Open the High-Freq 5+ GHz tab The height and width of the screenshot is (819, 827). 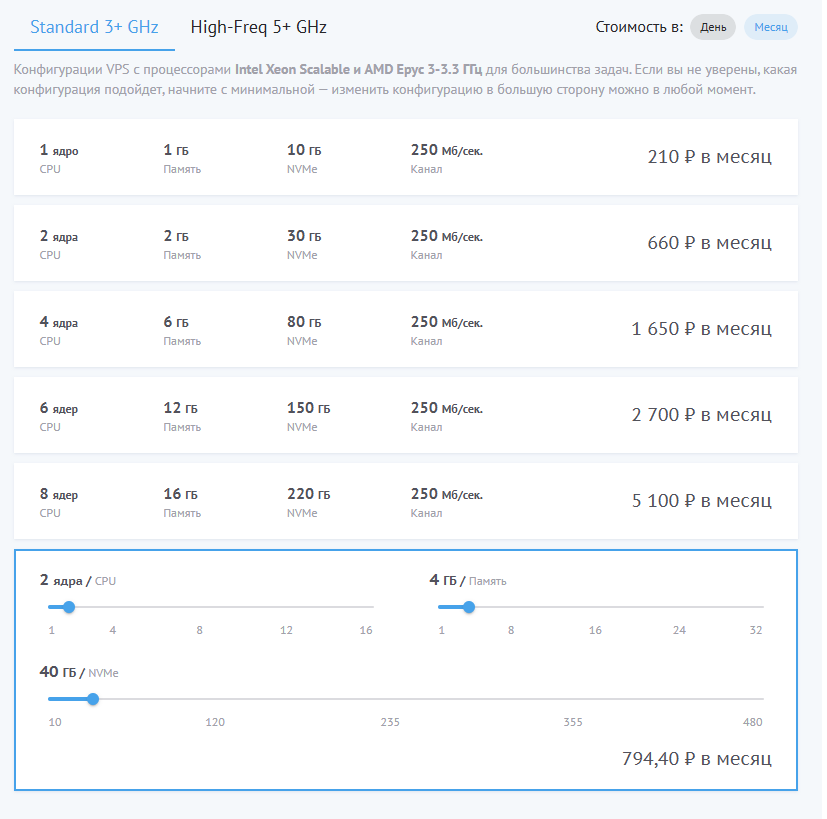258,27
